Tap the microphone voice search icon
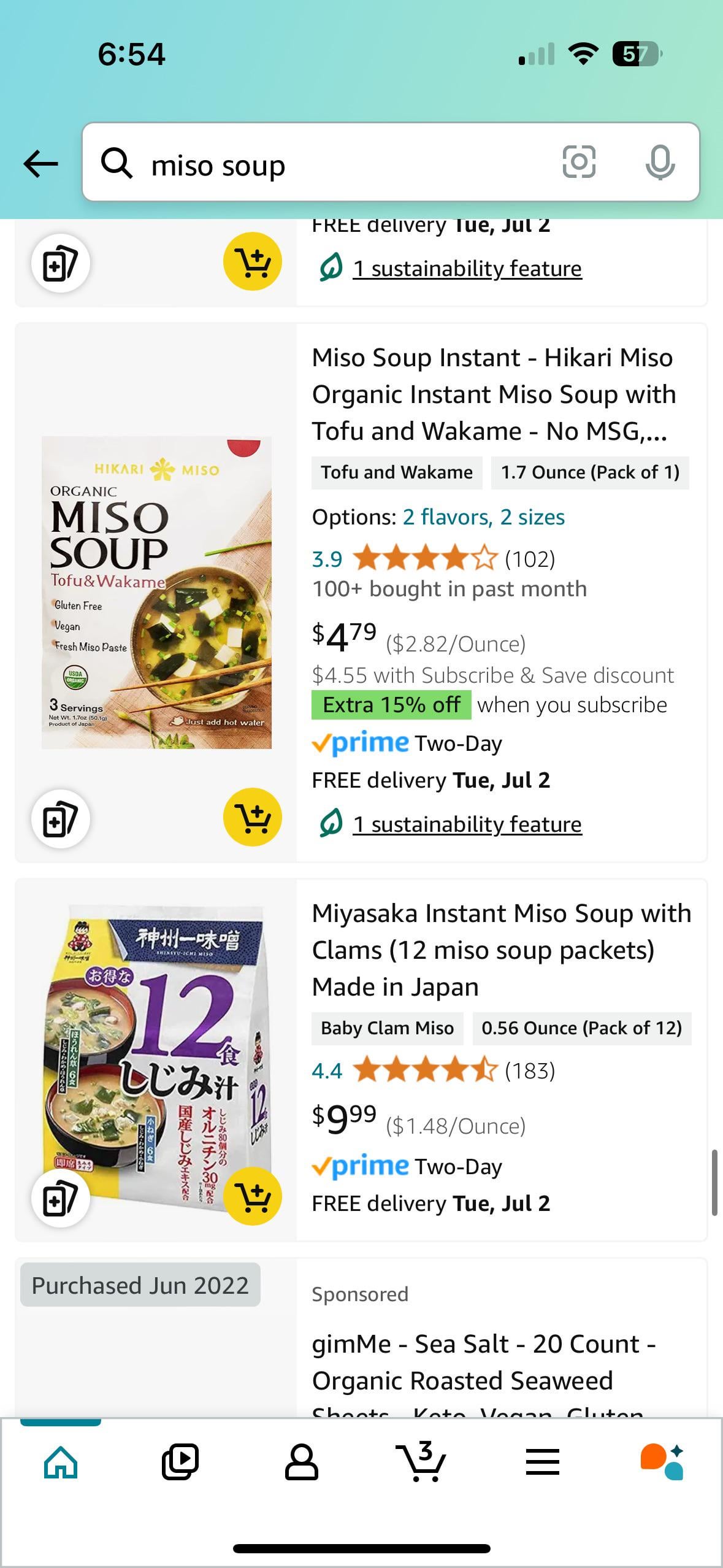The image size is (723, 1568). (660, 163)
